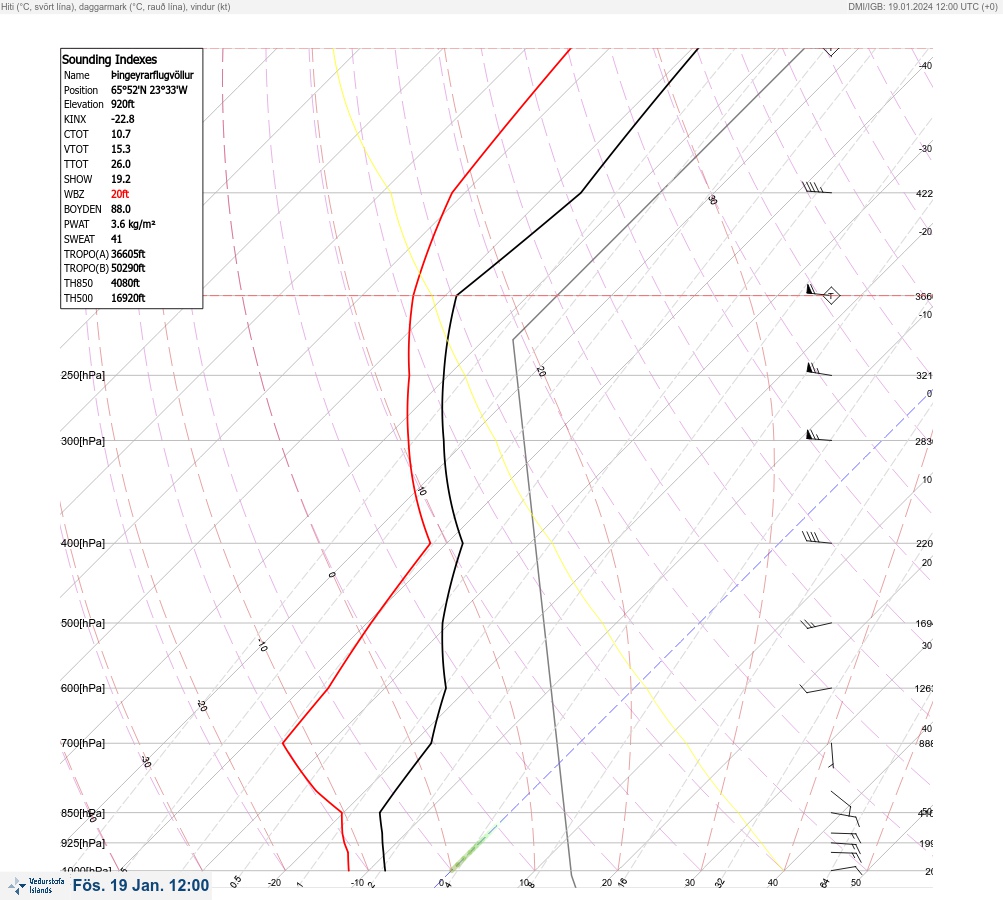The image size is (1003, 900).
Task: Click the '400[hPa]' pressure label
Action: pyautogui.click(x=83, y=543)
